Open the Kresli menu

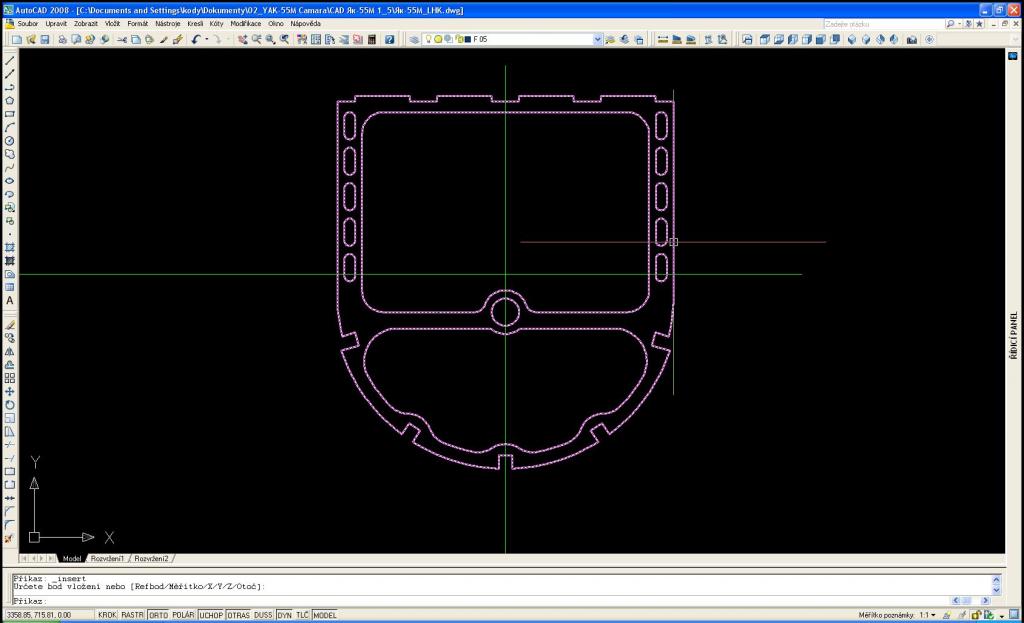pos(195,23)
